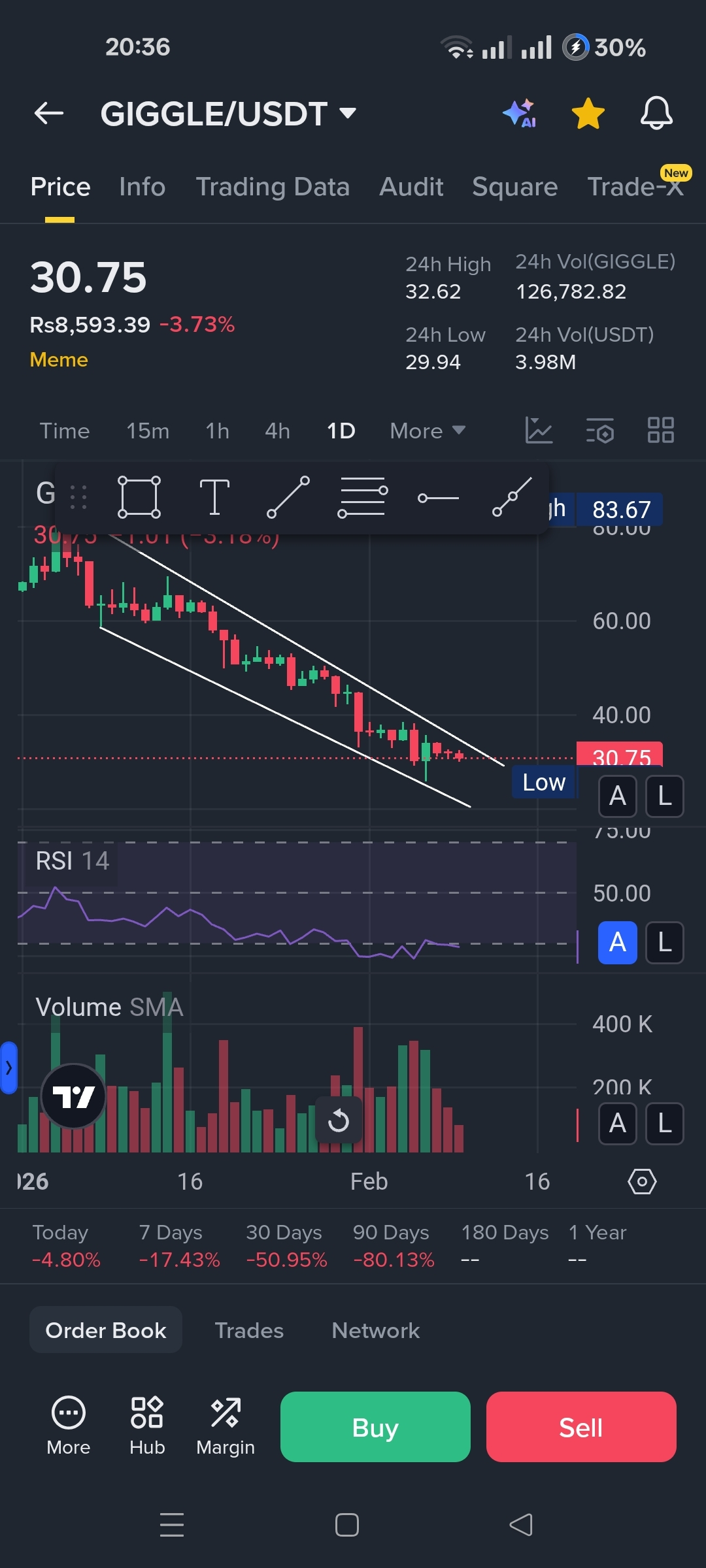
Task: Open chart settings hexagon icon
Action: pos(642,1181)
